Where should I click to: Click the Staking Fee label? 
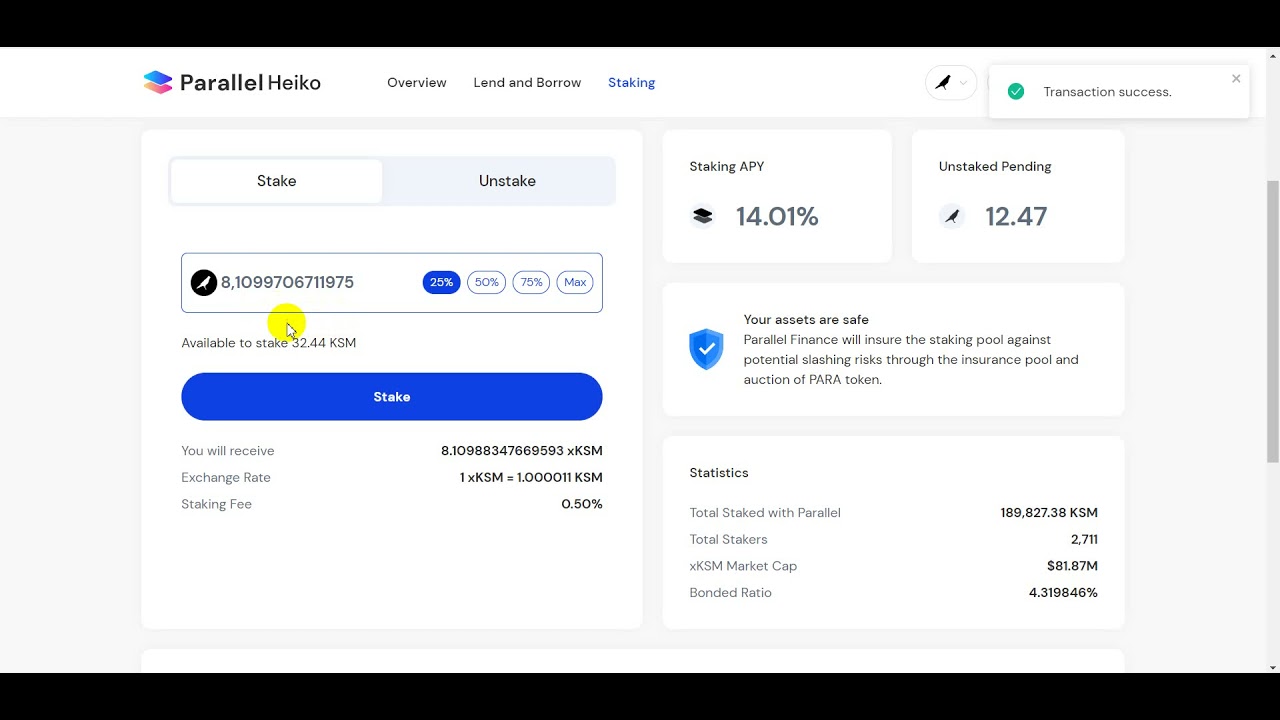216,504
